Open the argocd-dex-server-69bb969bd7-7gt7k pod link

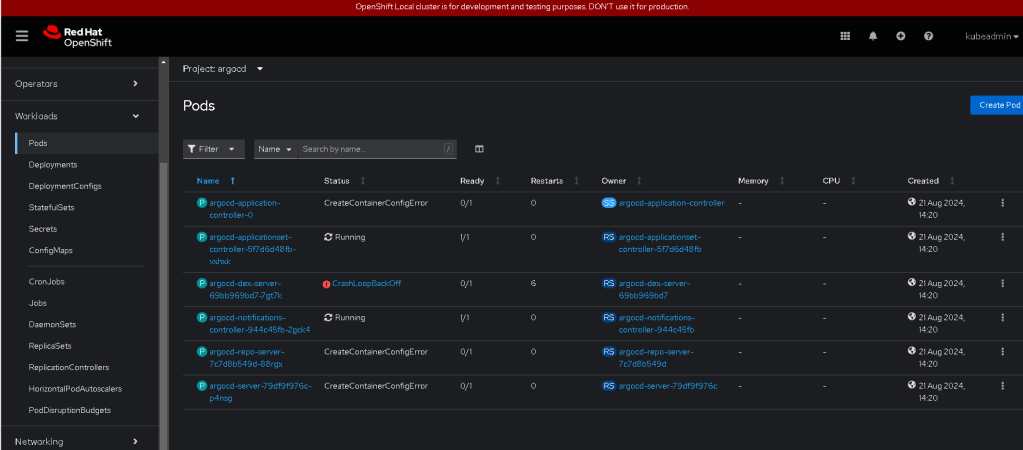(x=246, y=289)
